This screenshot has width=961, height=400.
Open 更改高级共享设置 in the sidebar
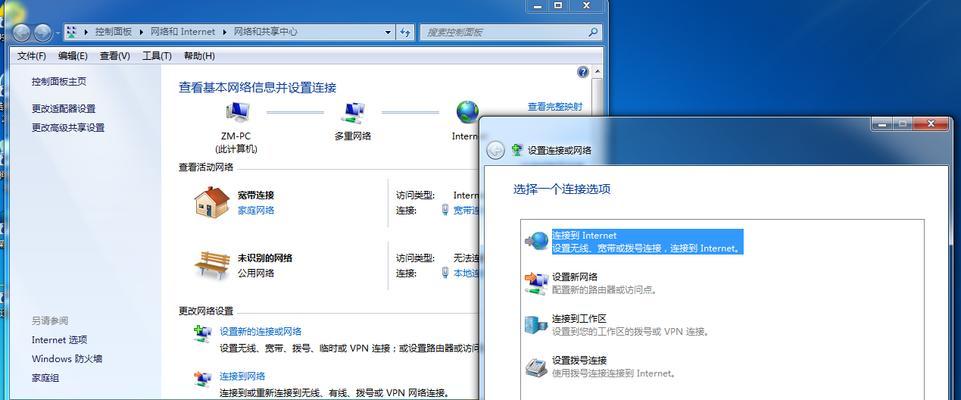68,127
